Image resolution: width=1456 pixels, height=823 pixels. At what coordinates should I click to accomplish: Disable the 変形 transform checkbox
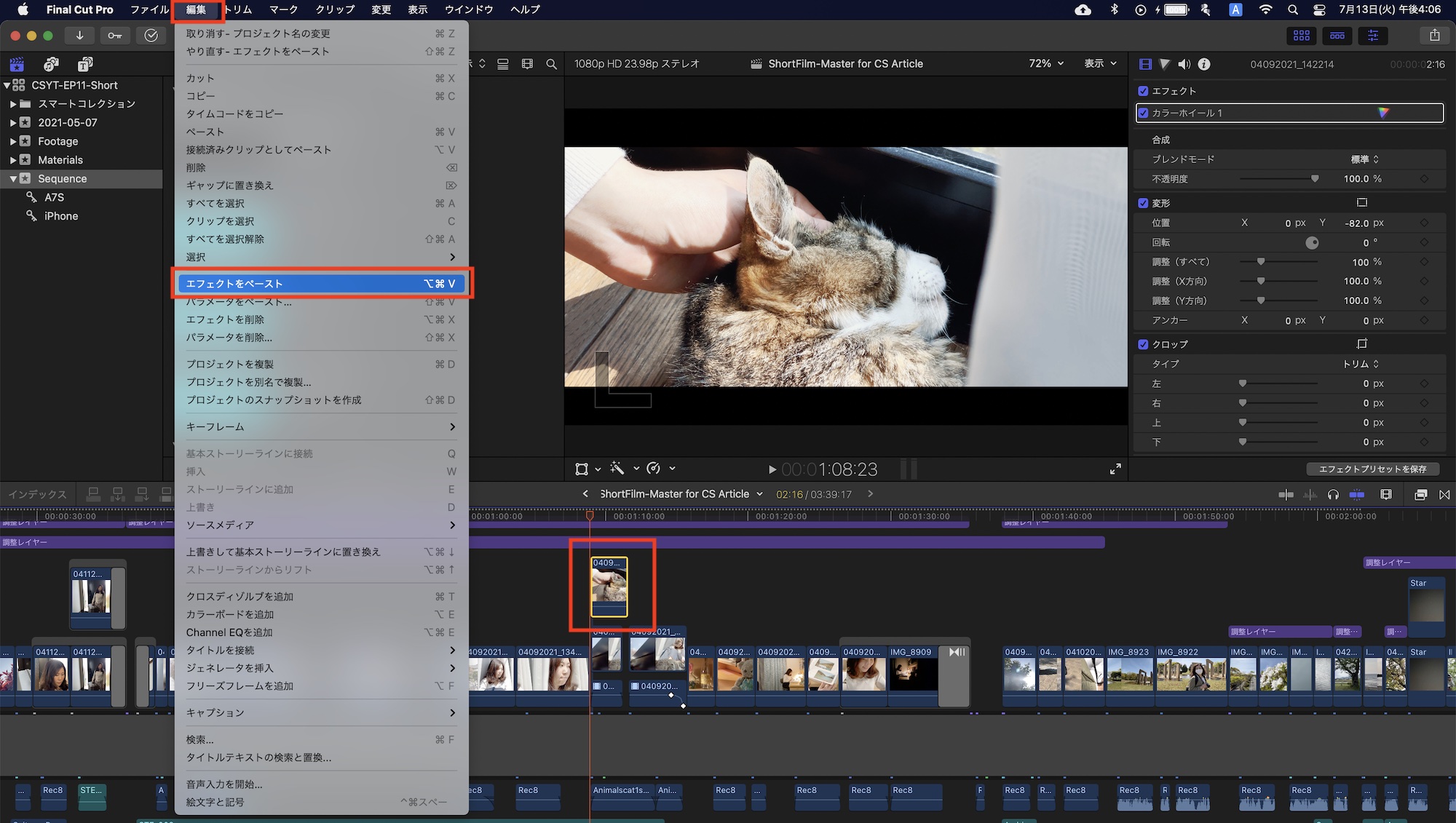click(1143, 203)
